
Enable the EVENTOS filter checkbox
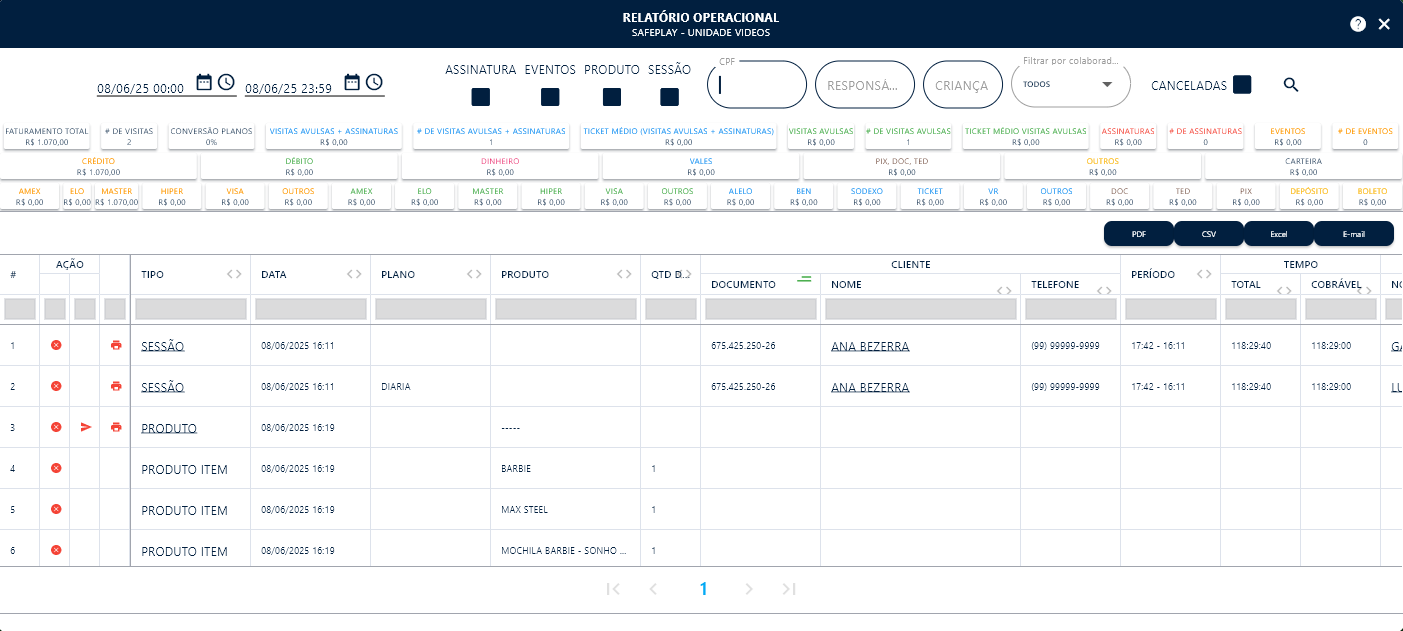[550, 97]
